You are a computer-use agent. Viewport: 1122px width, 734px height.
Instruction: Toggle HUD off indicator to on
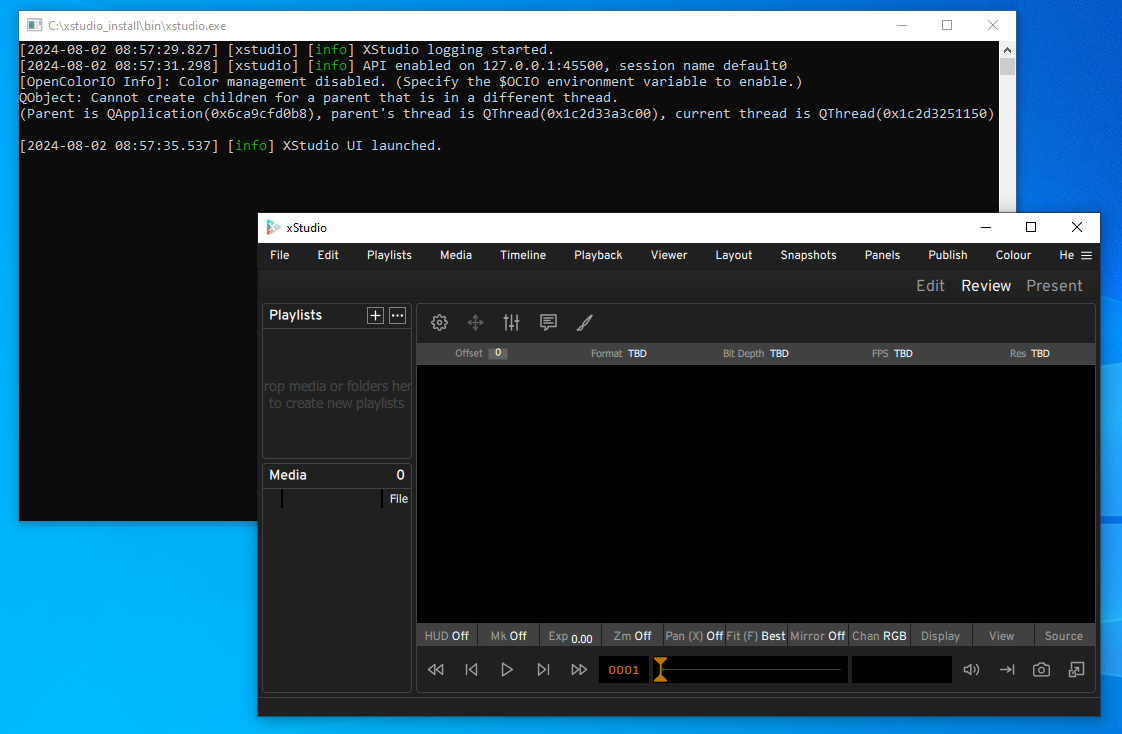pos(446,635)
